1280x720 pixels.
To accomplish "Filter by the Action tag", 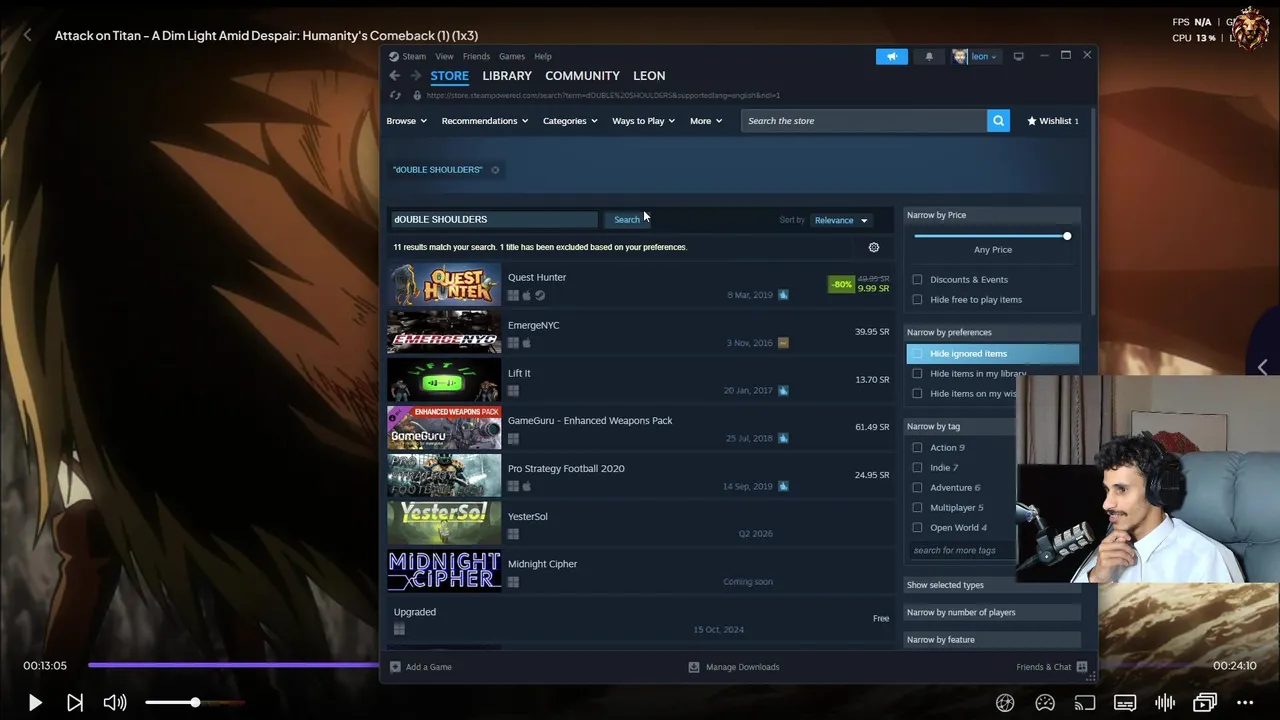I will [917, 448].
